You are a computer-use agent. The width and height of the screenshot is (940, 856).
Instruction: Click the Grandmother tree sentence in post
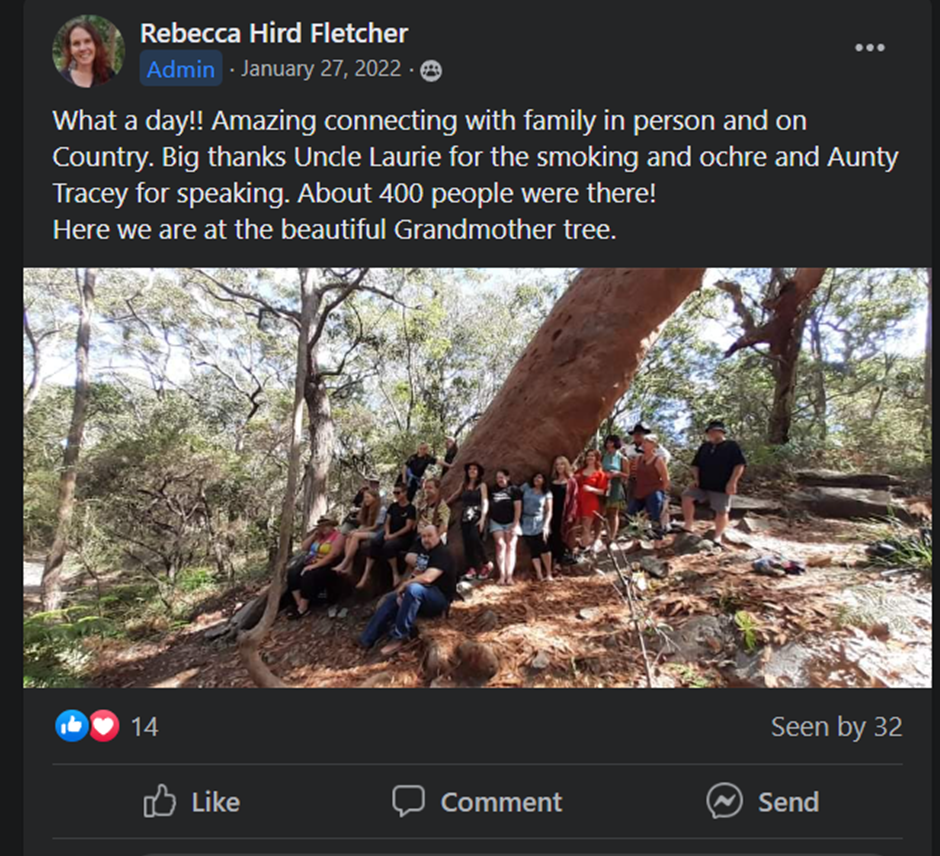pyautogui.click(x=334, y=229)
